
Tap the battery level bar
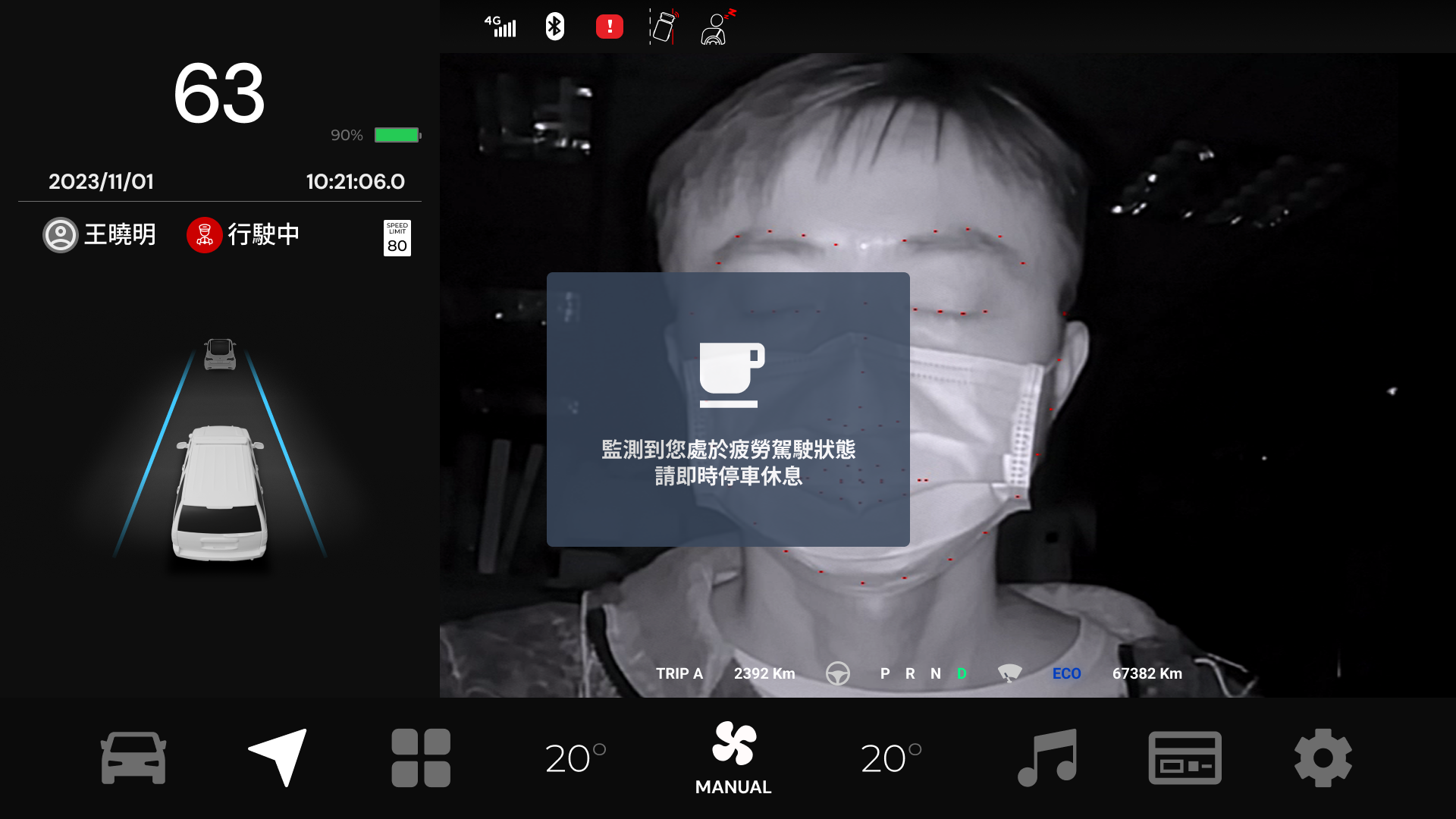point(397,135)
